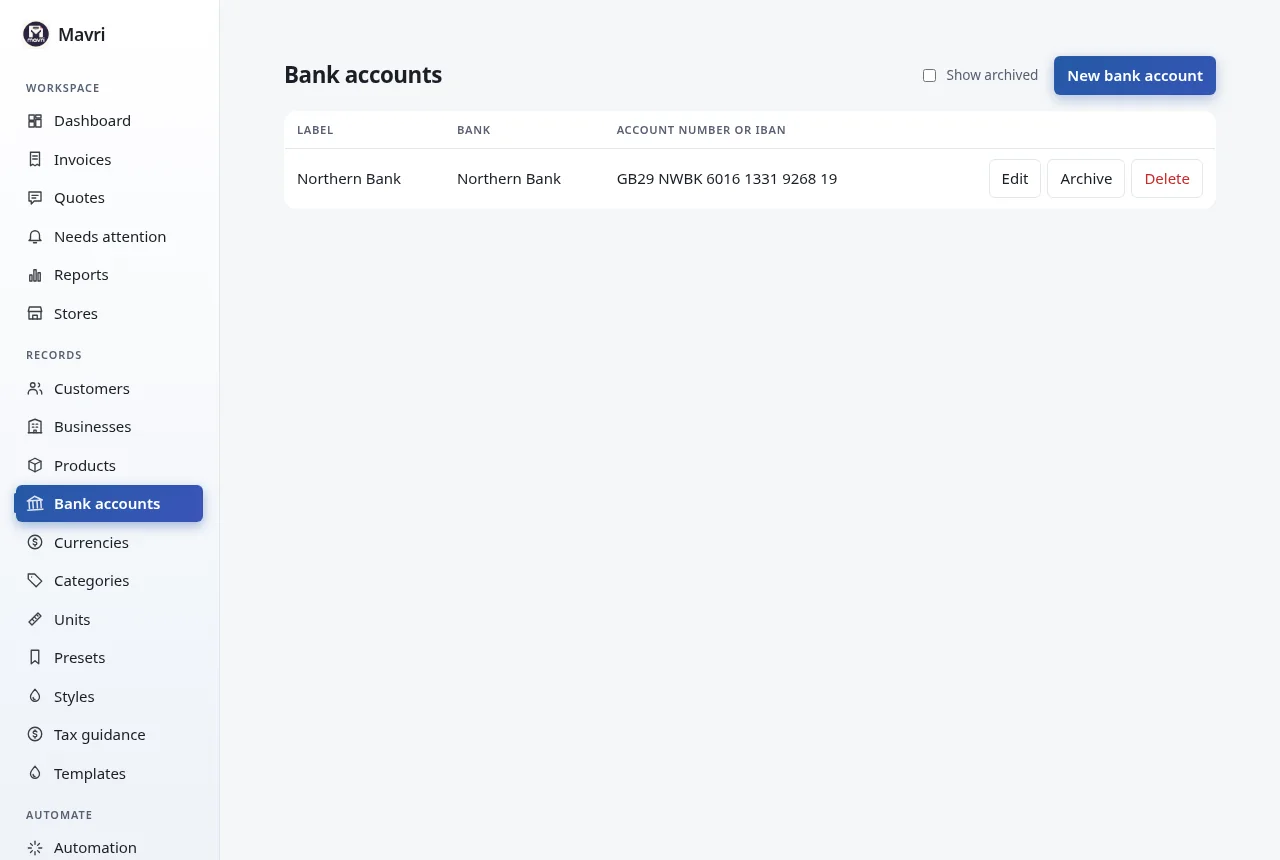Click the Mavri brand name
The height and width of the screenshot is (860, 1280).
click(82, 34)
